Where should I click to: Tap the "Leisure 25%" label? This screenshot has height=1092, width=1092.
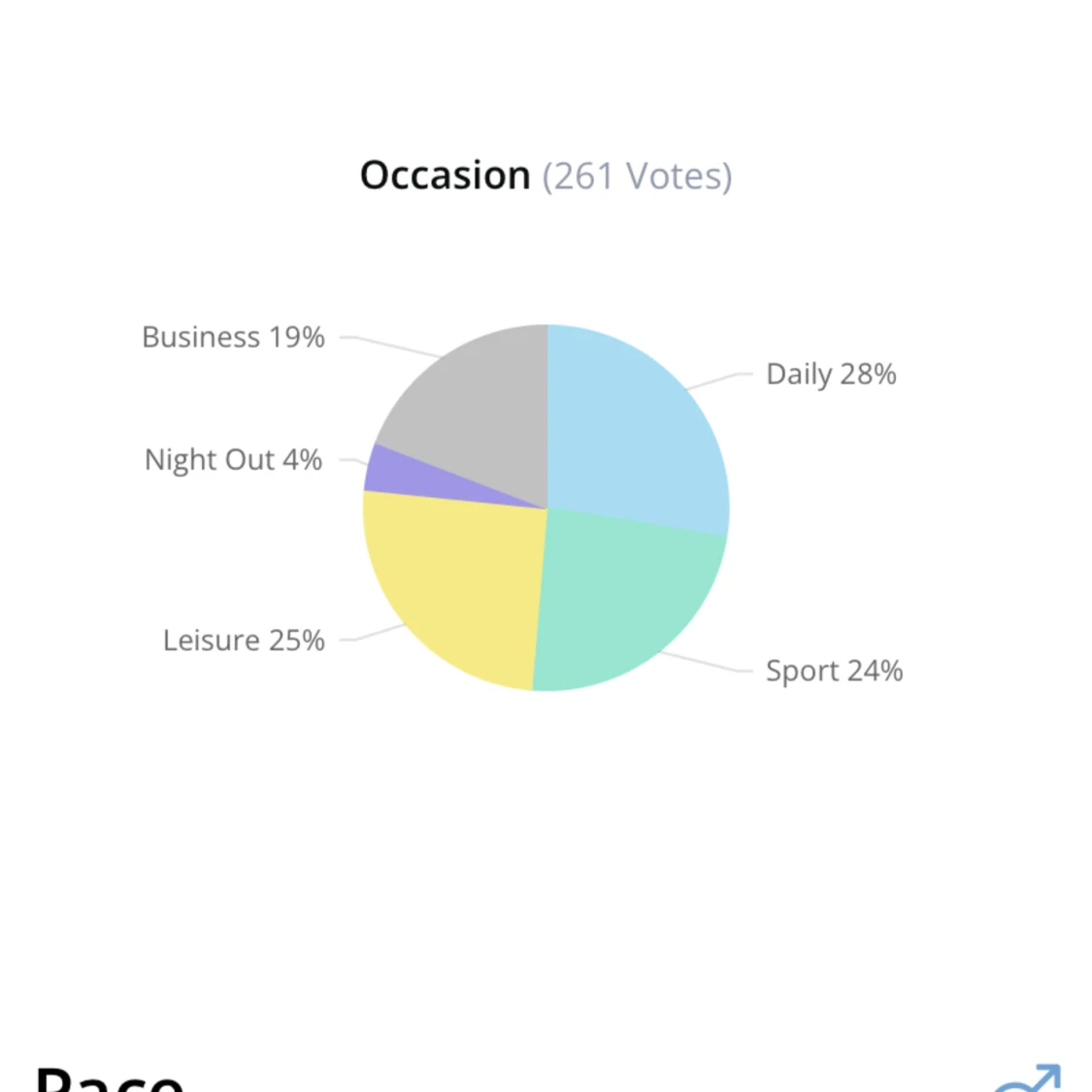(244, 641)
